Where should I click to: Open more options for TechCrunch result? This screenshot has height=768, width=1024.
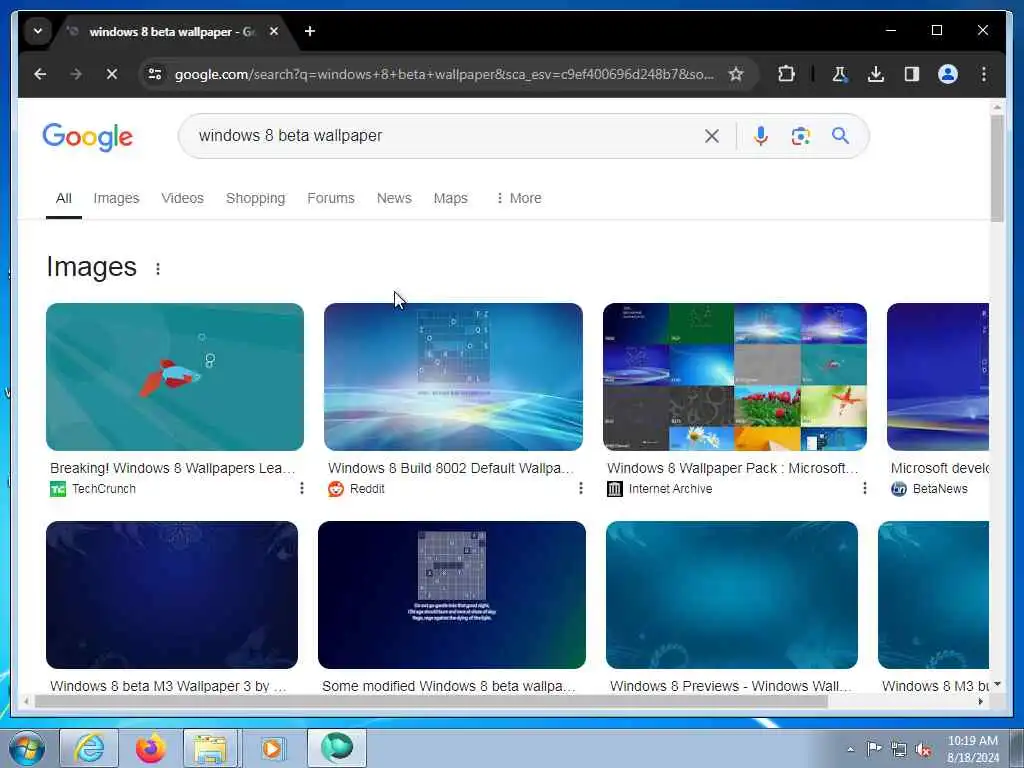click(x=301, y=488)
